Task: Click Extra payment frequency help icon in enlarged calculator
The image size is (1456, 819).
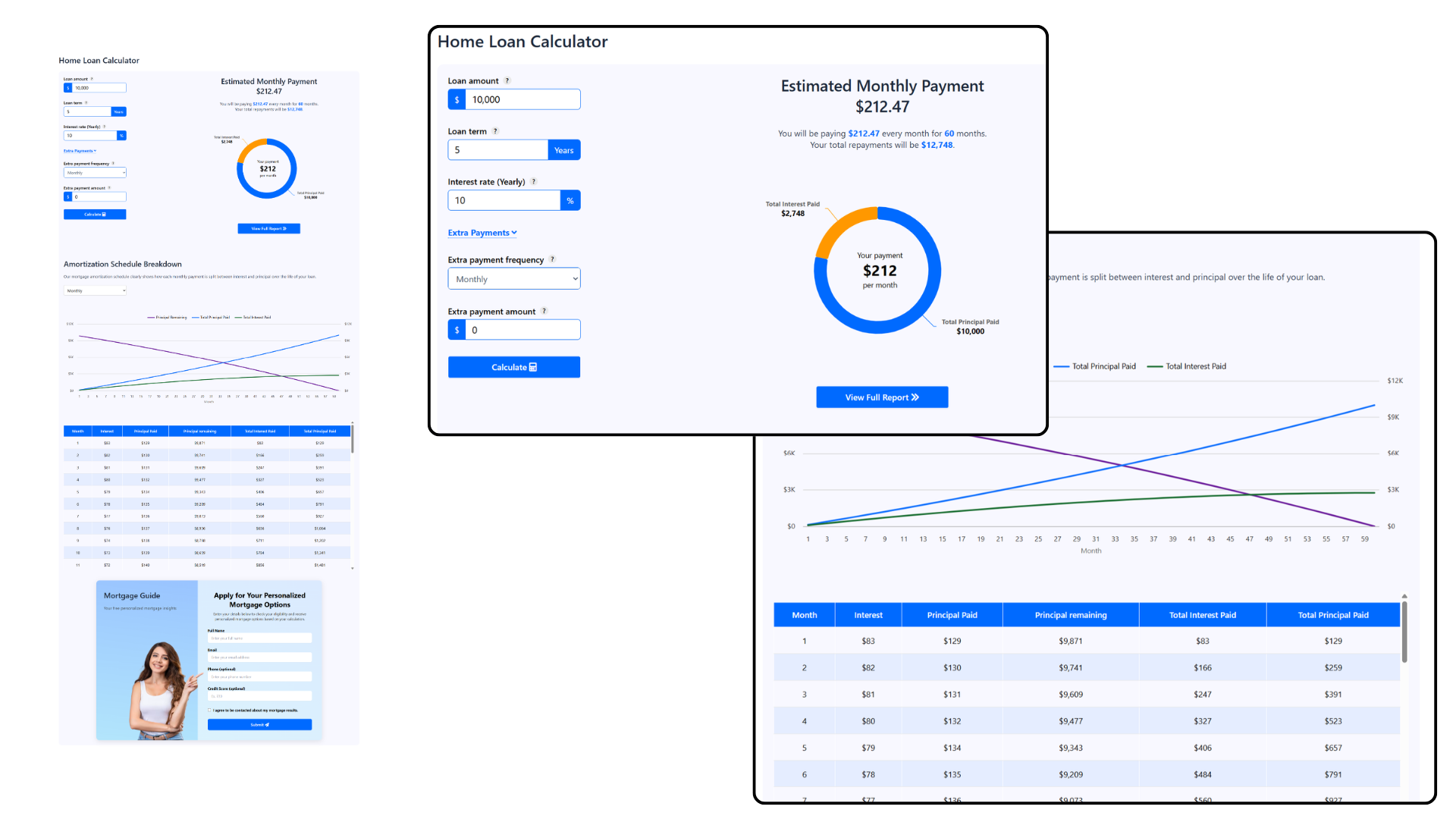Action: click(552, 259)
